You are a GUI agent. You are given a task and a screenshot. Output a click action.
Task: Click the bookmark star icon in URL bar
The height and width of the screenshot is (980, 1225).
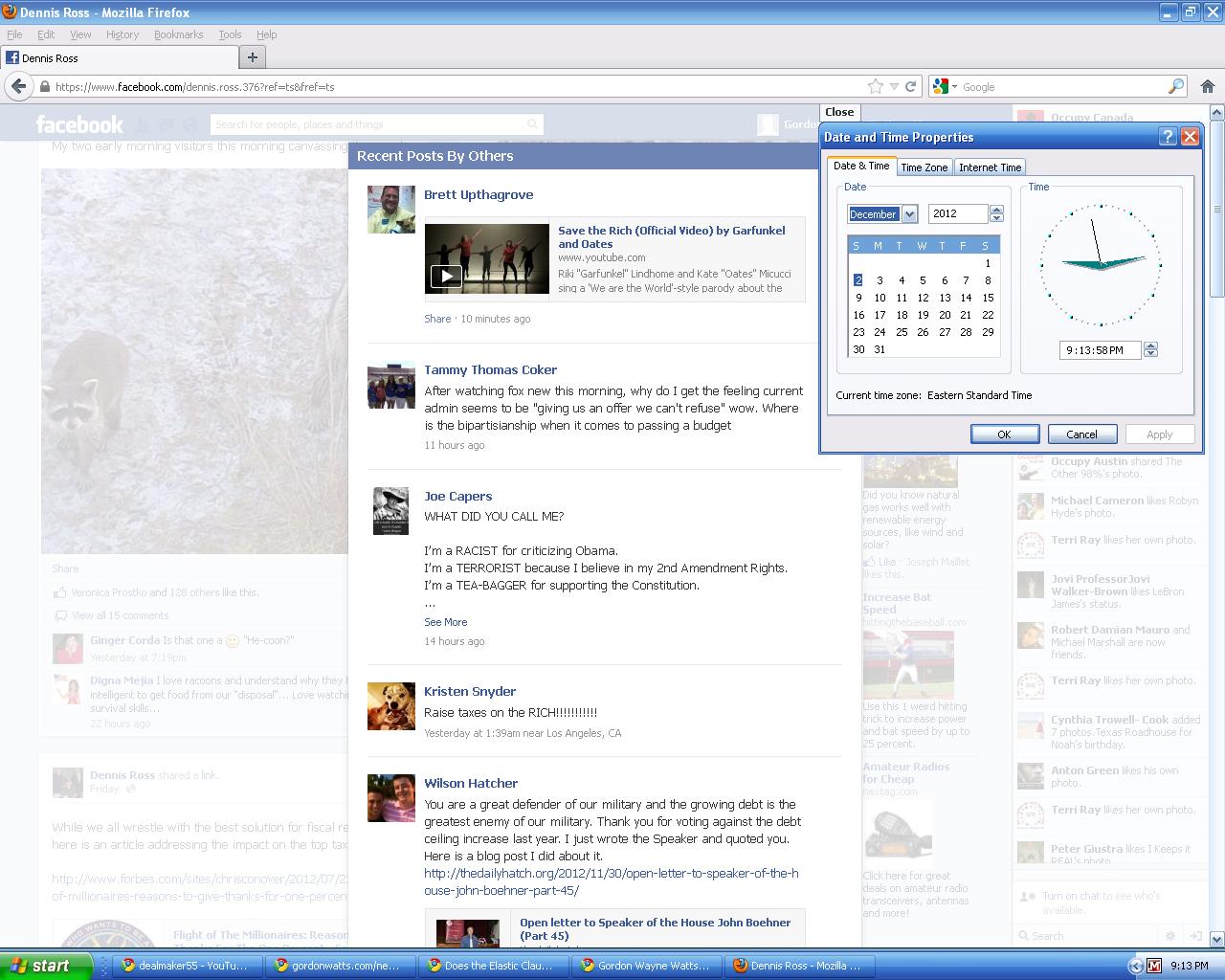pyautogui.click(x=875, y=86)
